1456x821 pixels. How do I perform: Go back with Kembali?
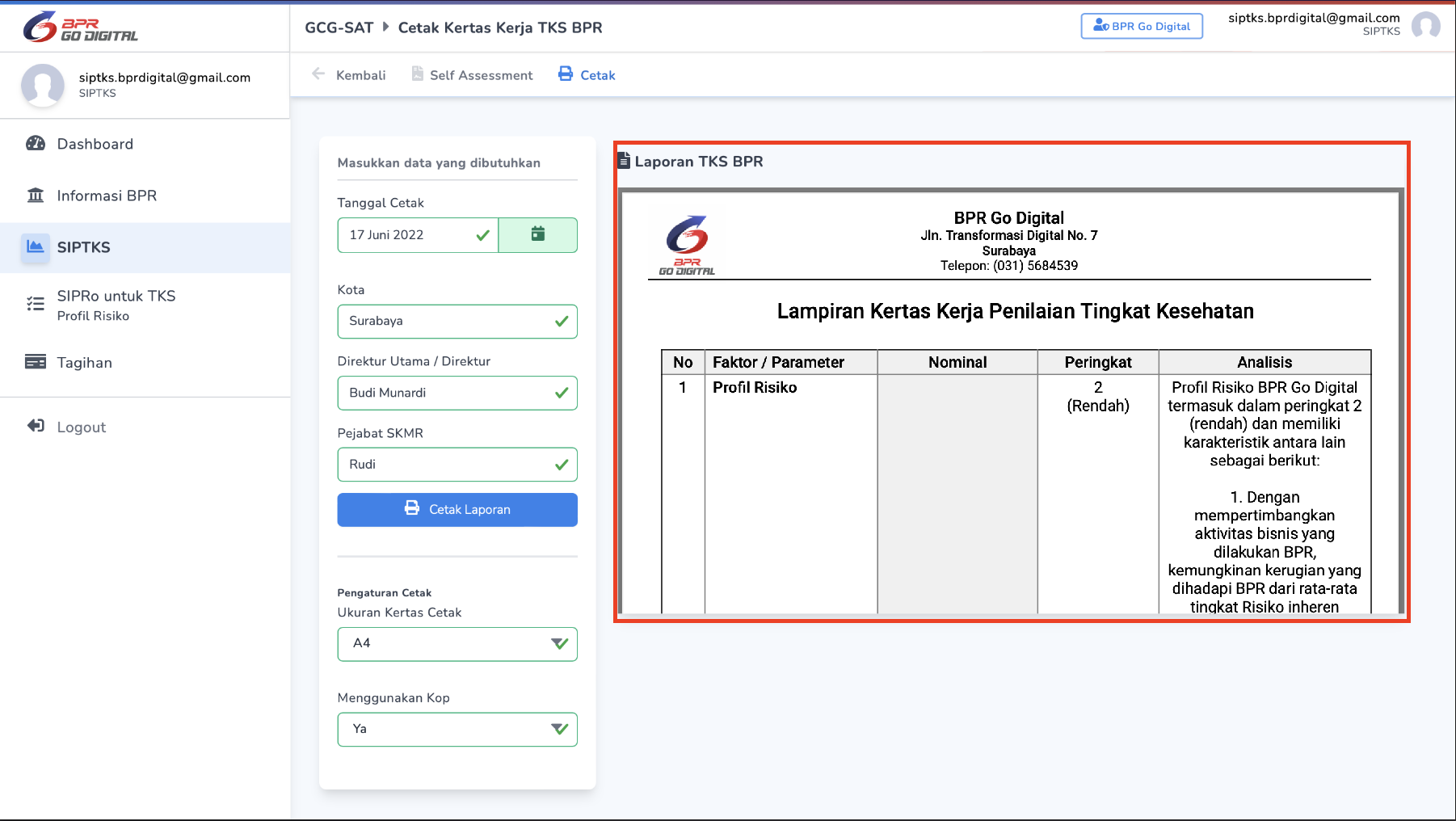click(349, 74)
